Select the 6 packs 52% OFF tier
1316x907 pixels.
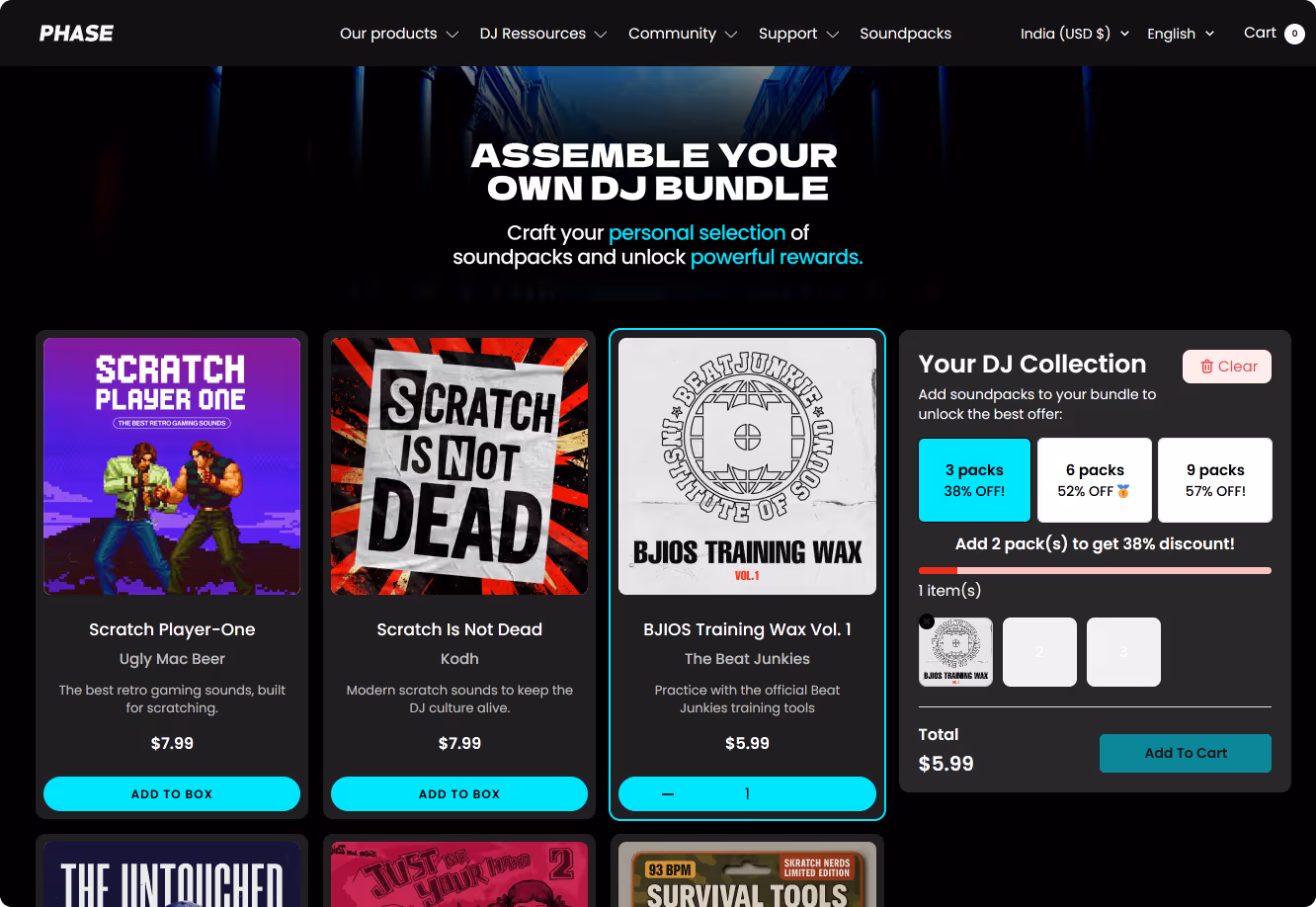click(x=1095, y=480)
